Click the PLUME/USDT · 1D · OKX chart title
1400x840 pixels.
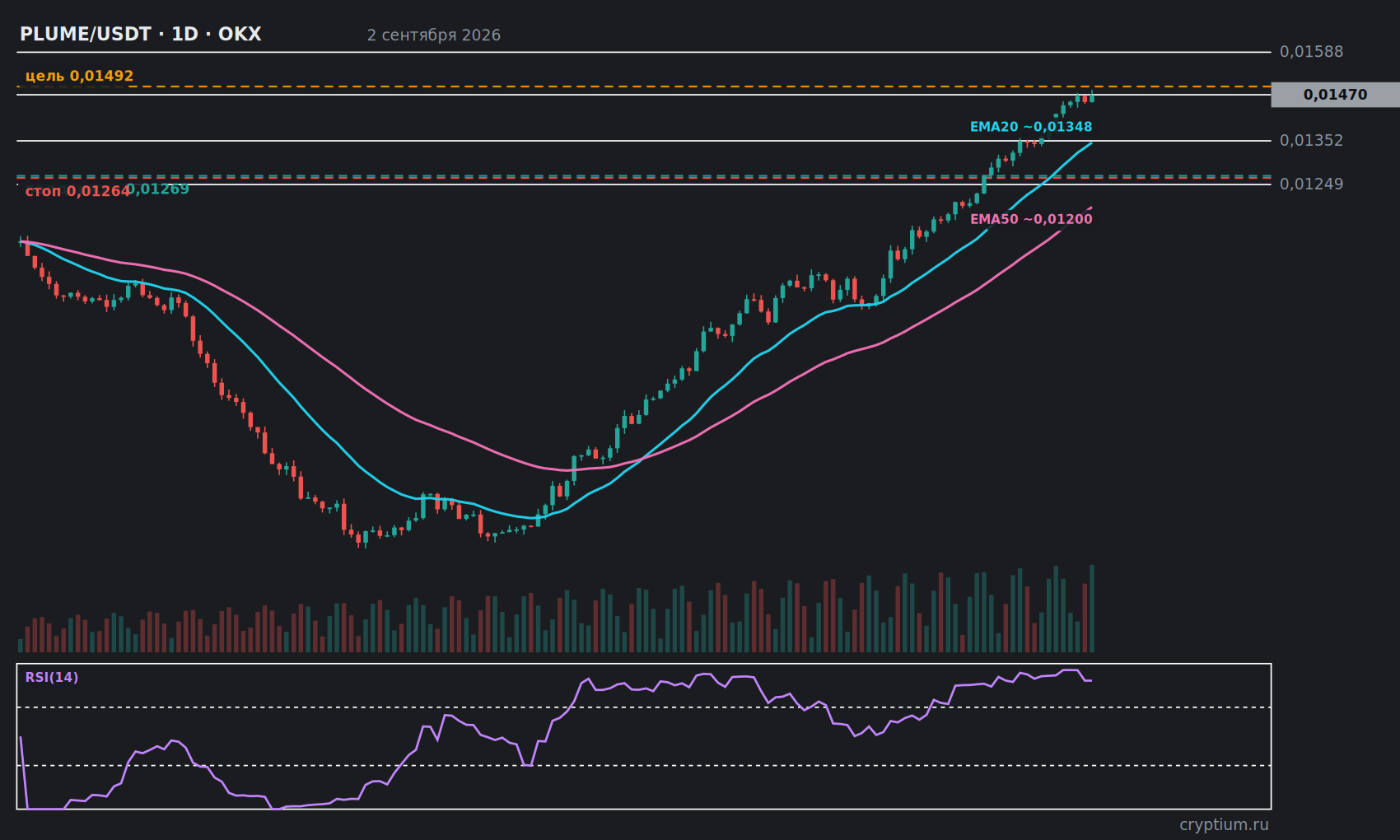pyautogui.click(x=141, y=34)
